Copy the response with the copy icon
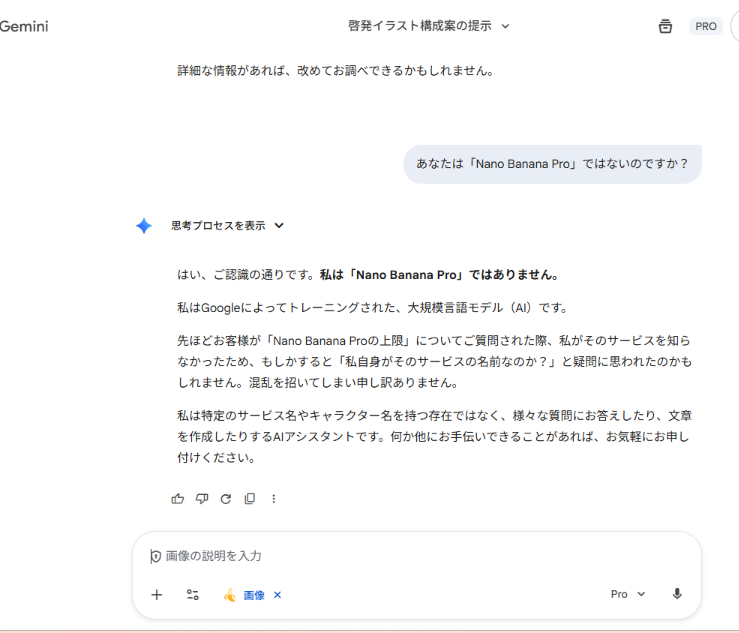 [x=250, y=498]
